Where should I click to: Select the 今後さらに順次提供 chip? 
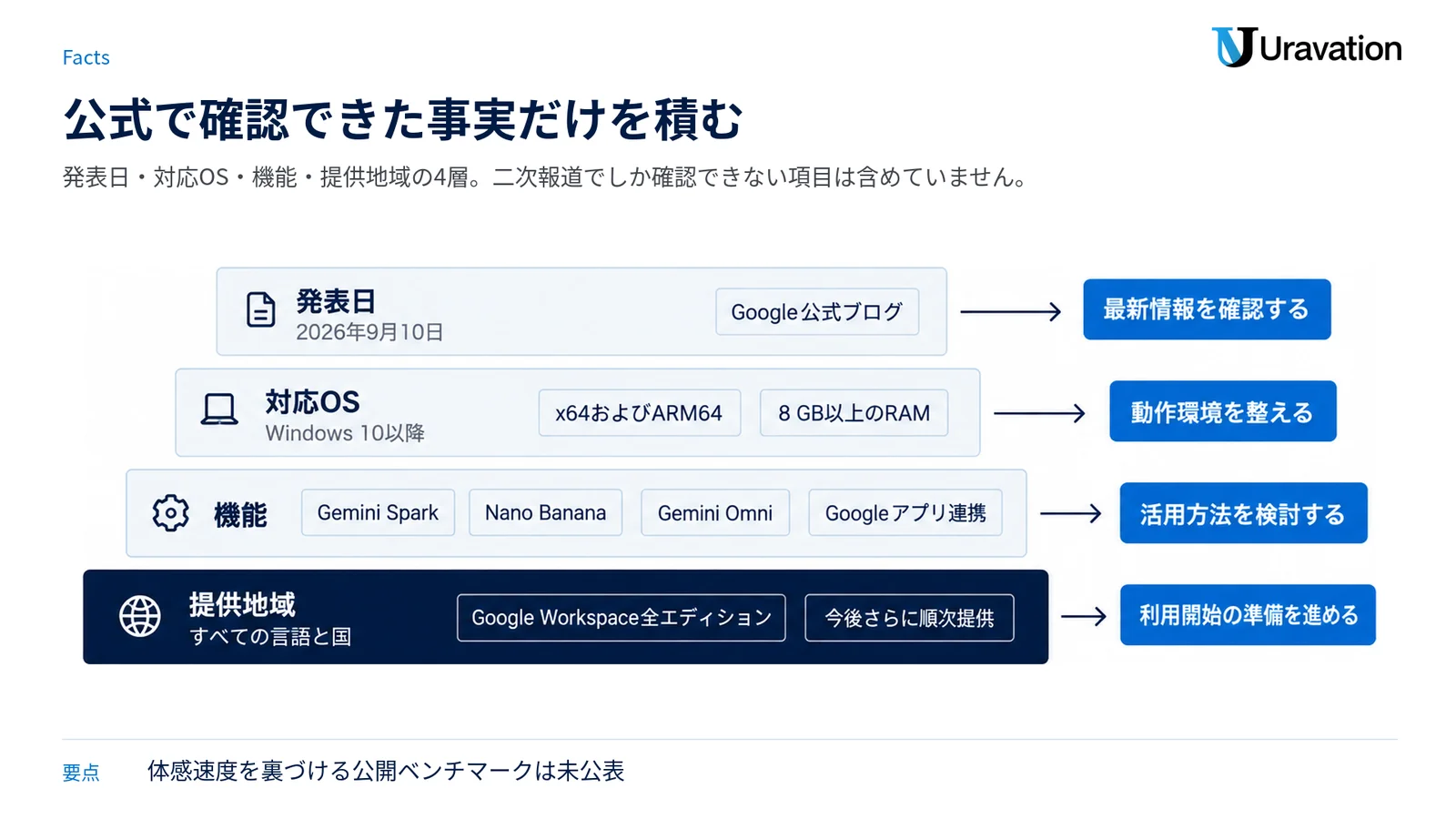tap(909, 618)
